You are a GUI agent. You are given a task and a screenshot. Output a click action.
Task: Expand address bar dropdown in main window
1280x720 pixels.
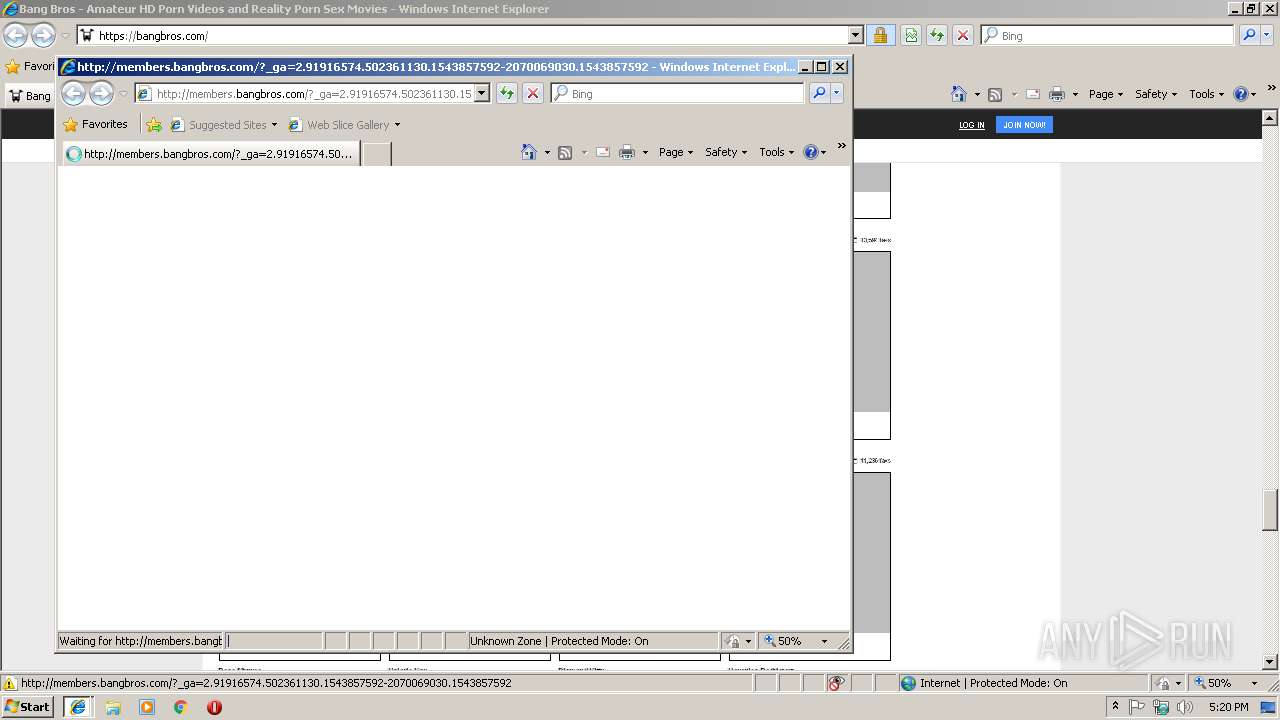tap(855, 35)
